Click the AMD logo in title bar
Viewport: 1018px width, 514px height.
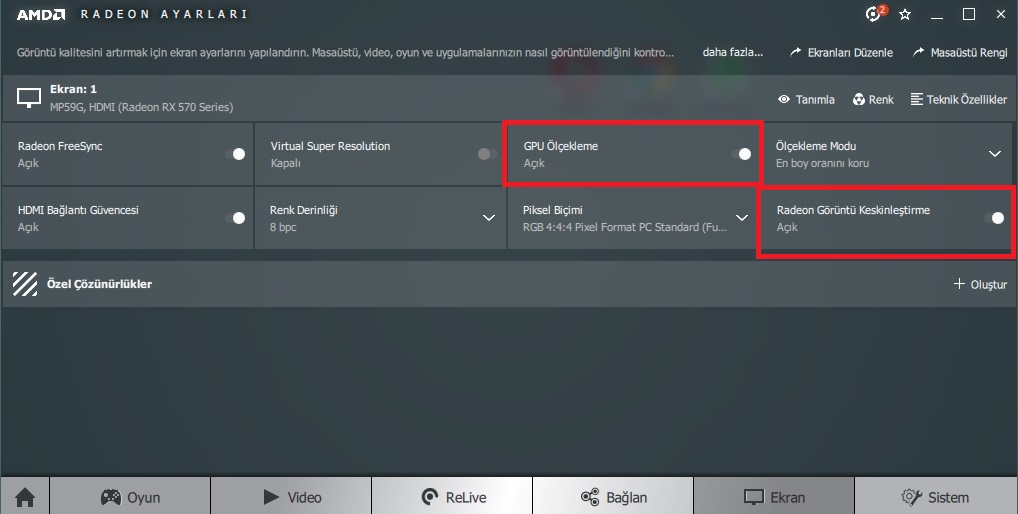point(41,14)
